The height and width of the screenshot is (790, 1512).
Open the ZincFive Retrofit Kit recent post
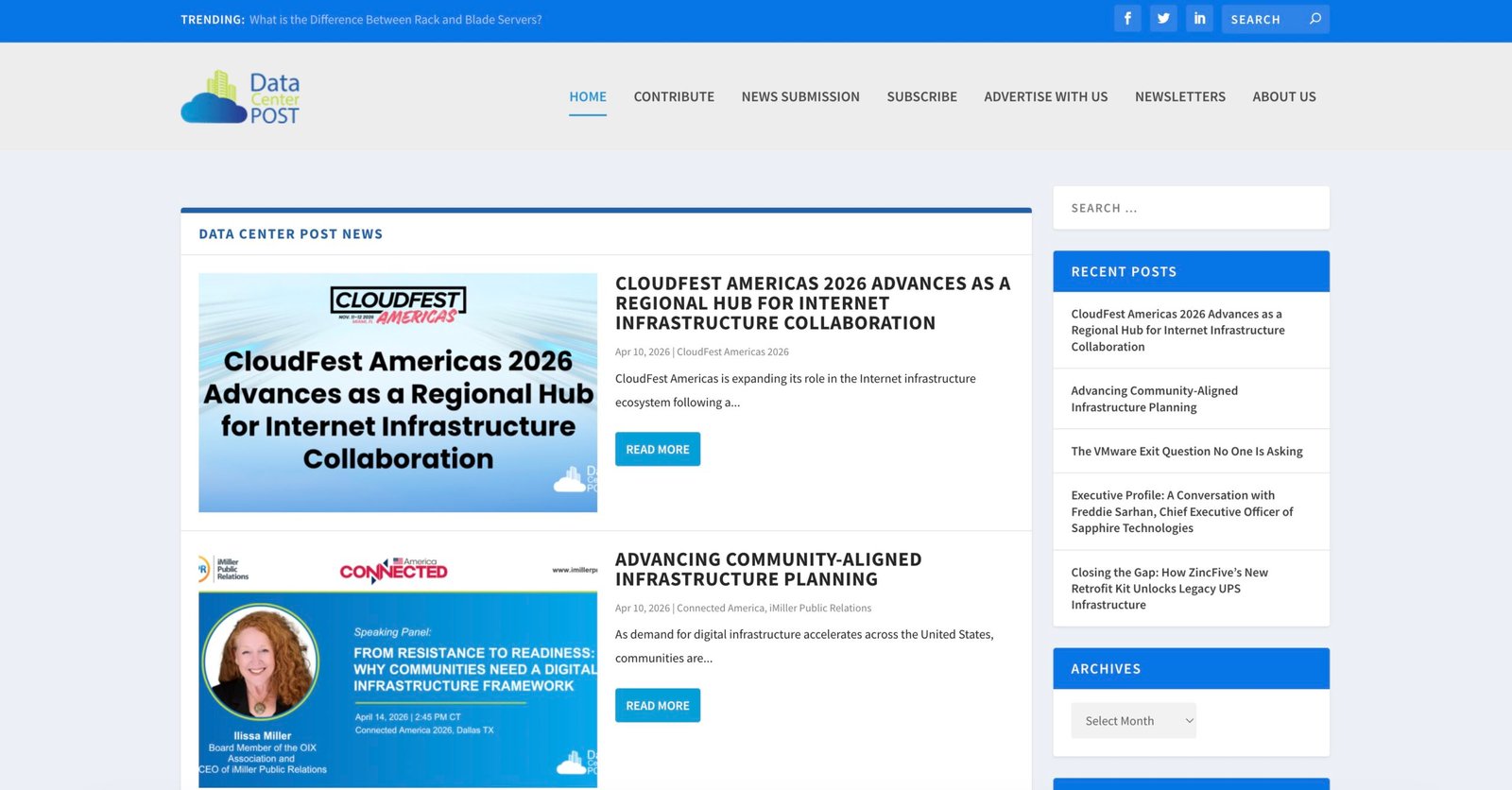pos(1169,589)
